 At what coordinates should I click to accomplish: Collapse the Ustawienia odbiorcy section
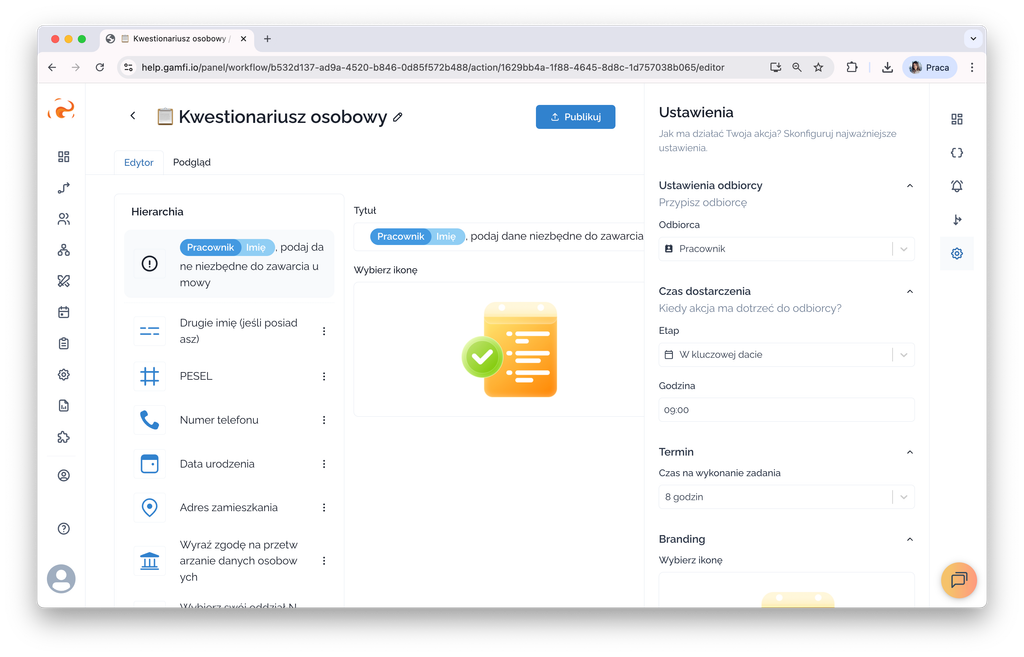click(x=909, y=186)
